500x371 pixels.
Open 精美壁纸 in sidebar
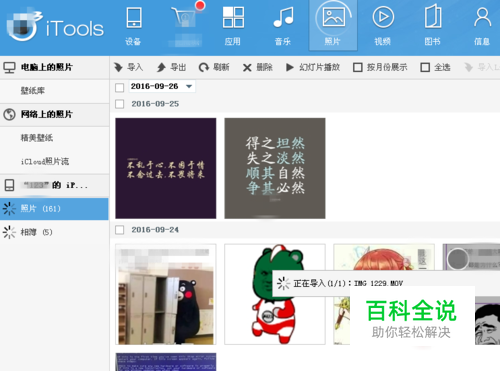click(55, 138)
